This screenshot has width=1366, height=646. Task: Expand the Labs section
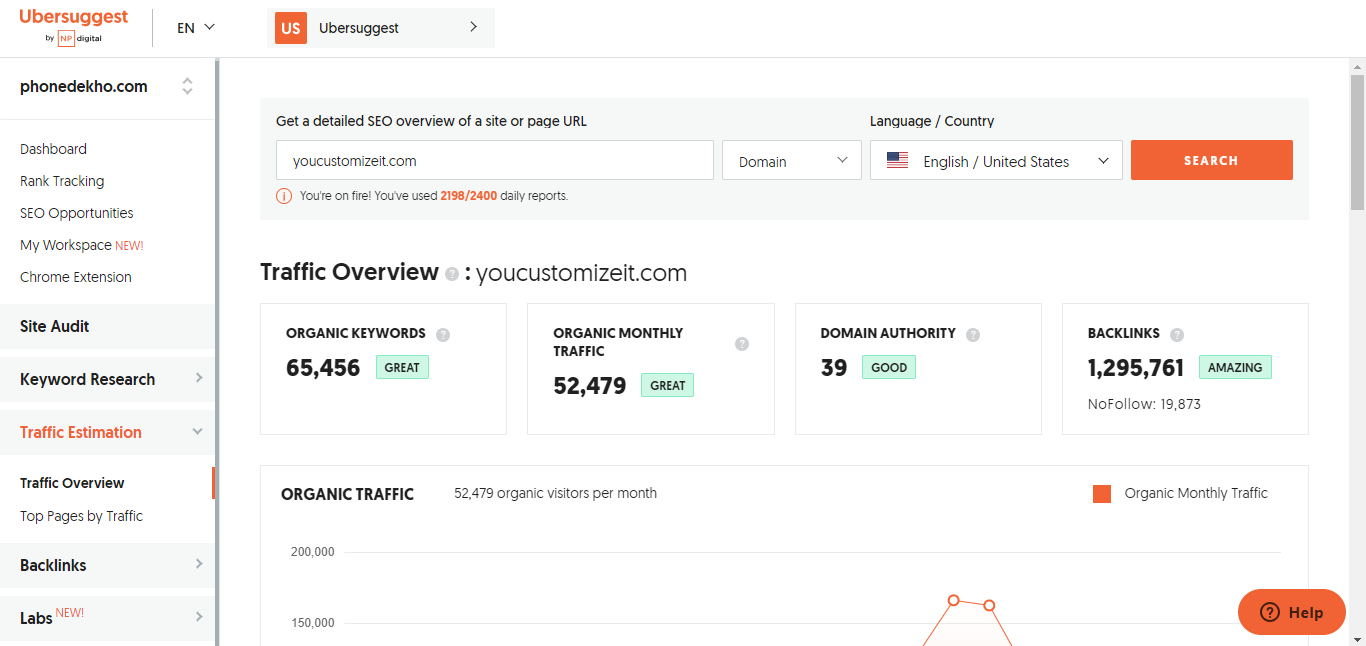coord(107,618)
